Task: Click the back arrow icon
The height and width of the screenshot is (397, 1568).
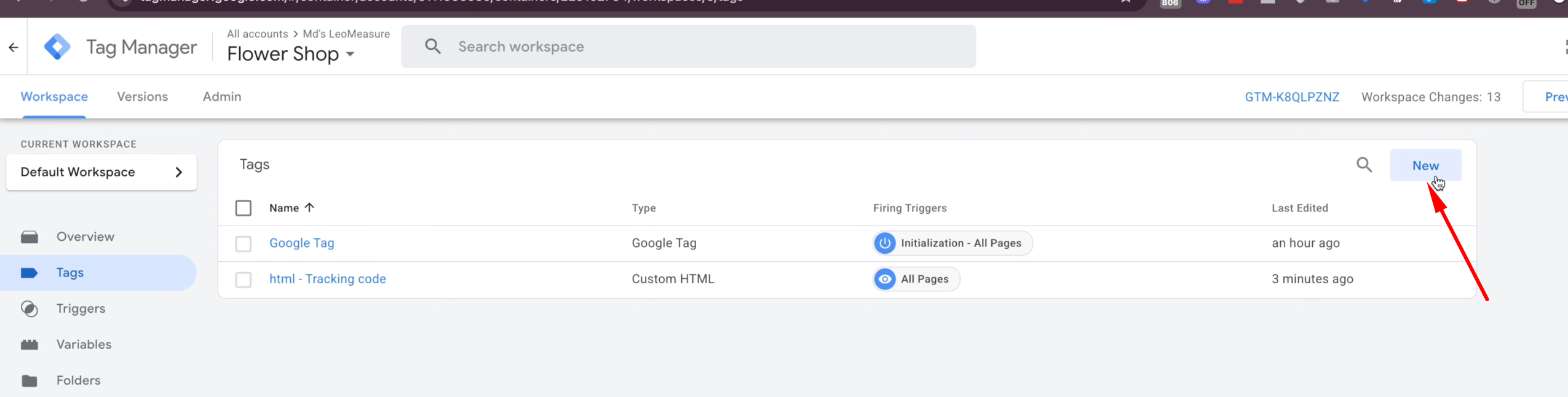Action: (x=14, y=47)
